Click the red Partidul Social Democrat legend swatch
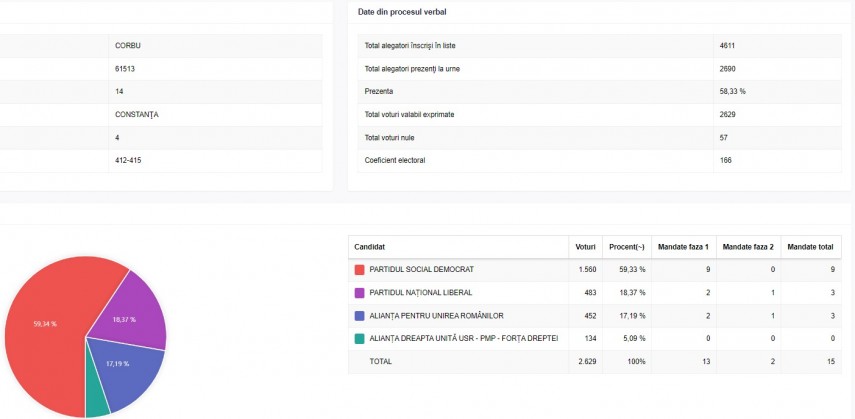 (x=360, y=270)
